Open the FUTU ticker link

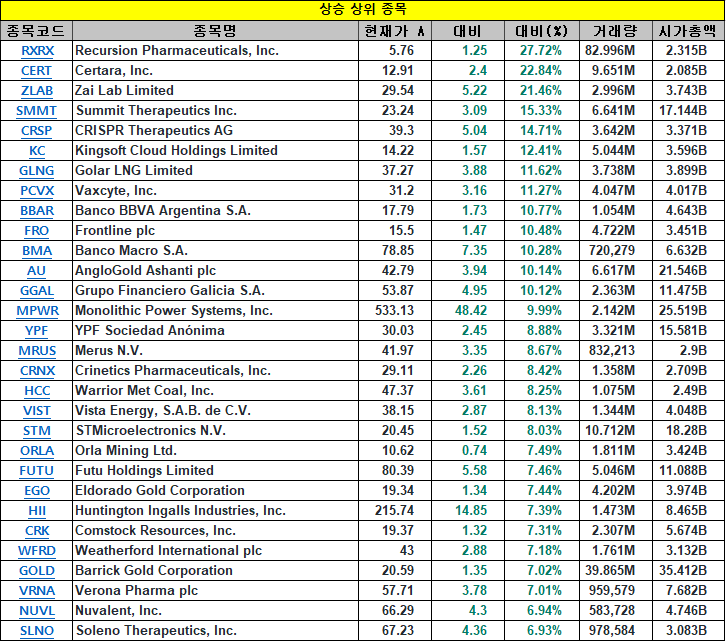[37, 471]
